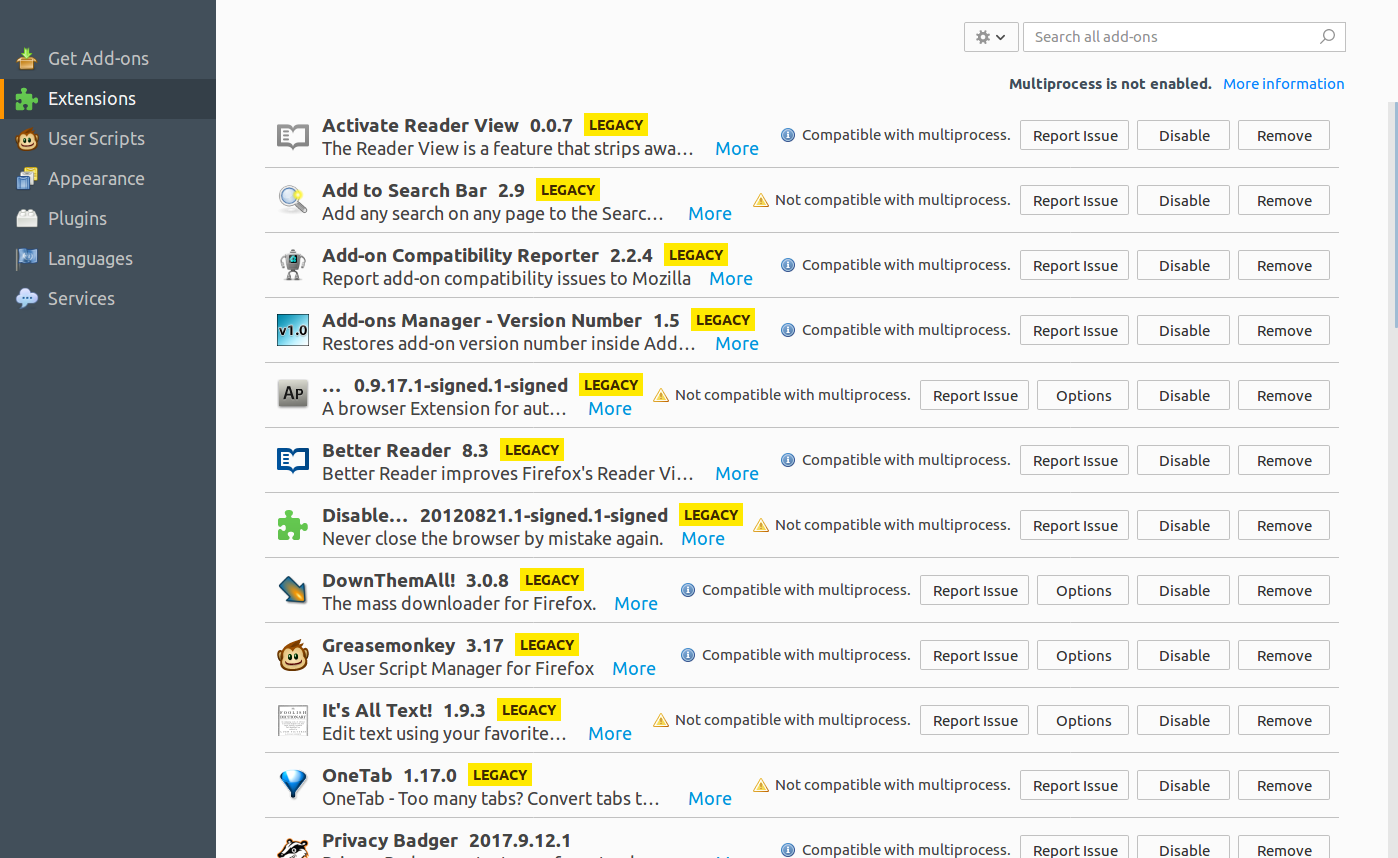Disable the Better Reader extension
The height and width of the screenshot is (858, 1398).
point(1184,461)
